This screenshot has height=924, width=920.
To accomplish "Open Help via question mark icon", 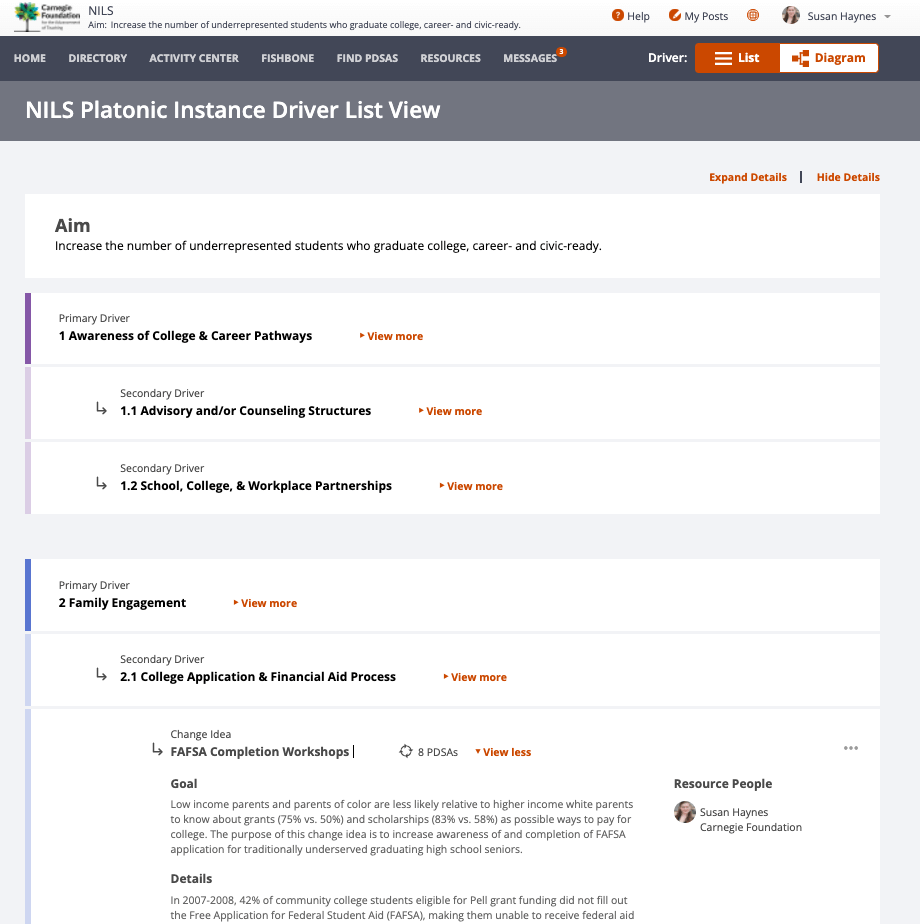I will 618,15.
